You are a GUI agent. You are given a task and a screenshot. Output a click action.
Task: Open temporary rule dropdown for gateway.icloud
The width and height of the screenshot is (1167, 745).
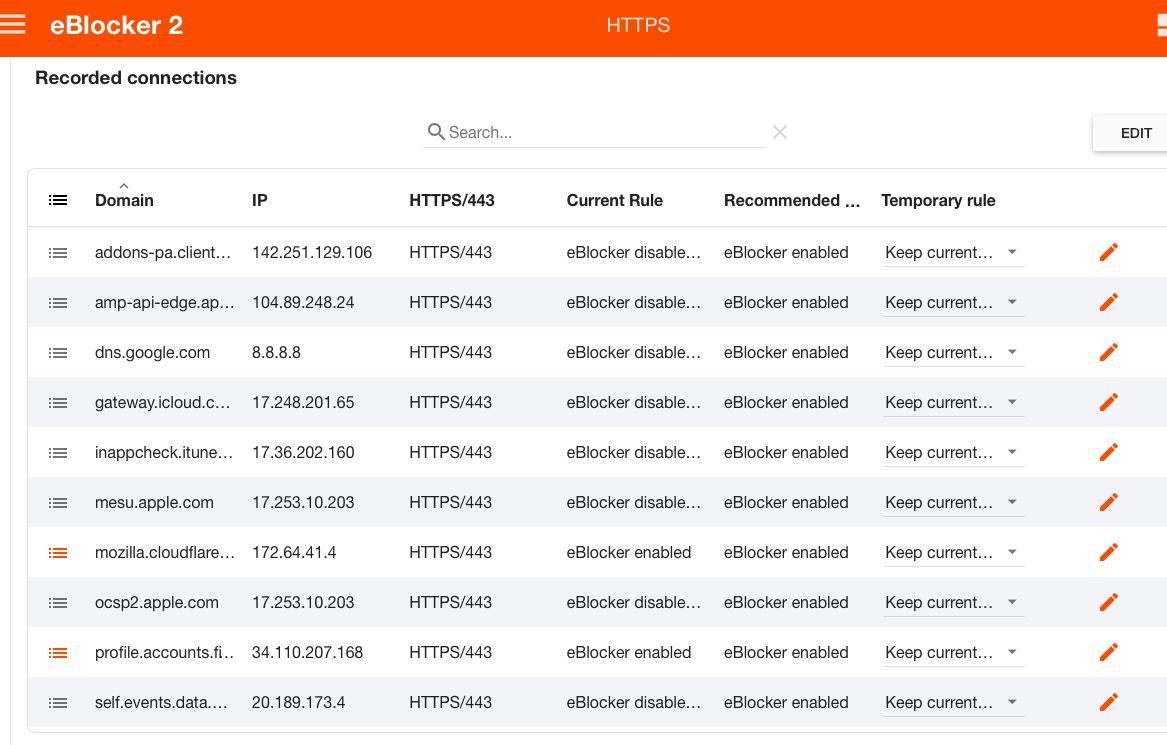[x=953, y=402]
